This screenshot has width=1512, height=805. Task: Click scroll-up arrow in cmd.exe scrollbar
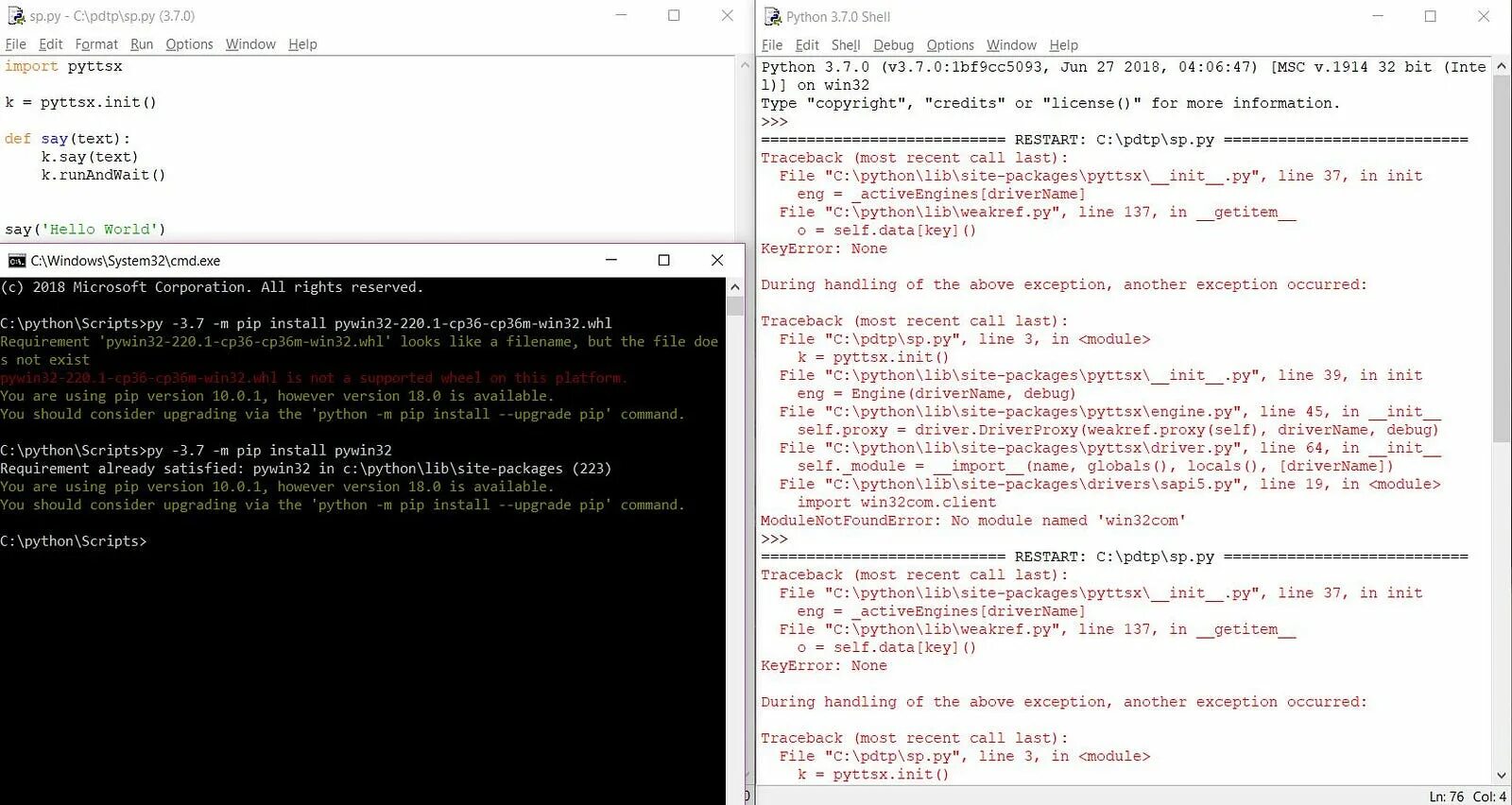pos(734,286)
